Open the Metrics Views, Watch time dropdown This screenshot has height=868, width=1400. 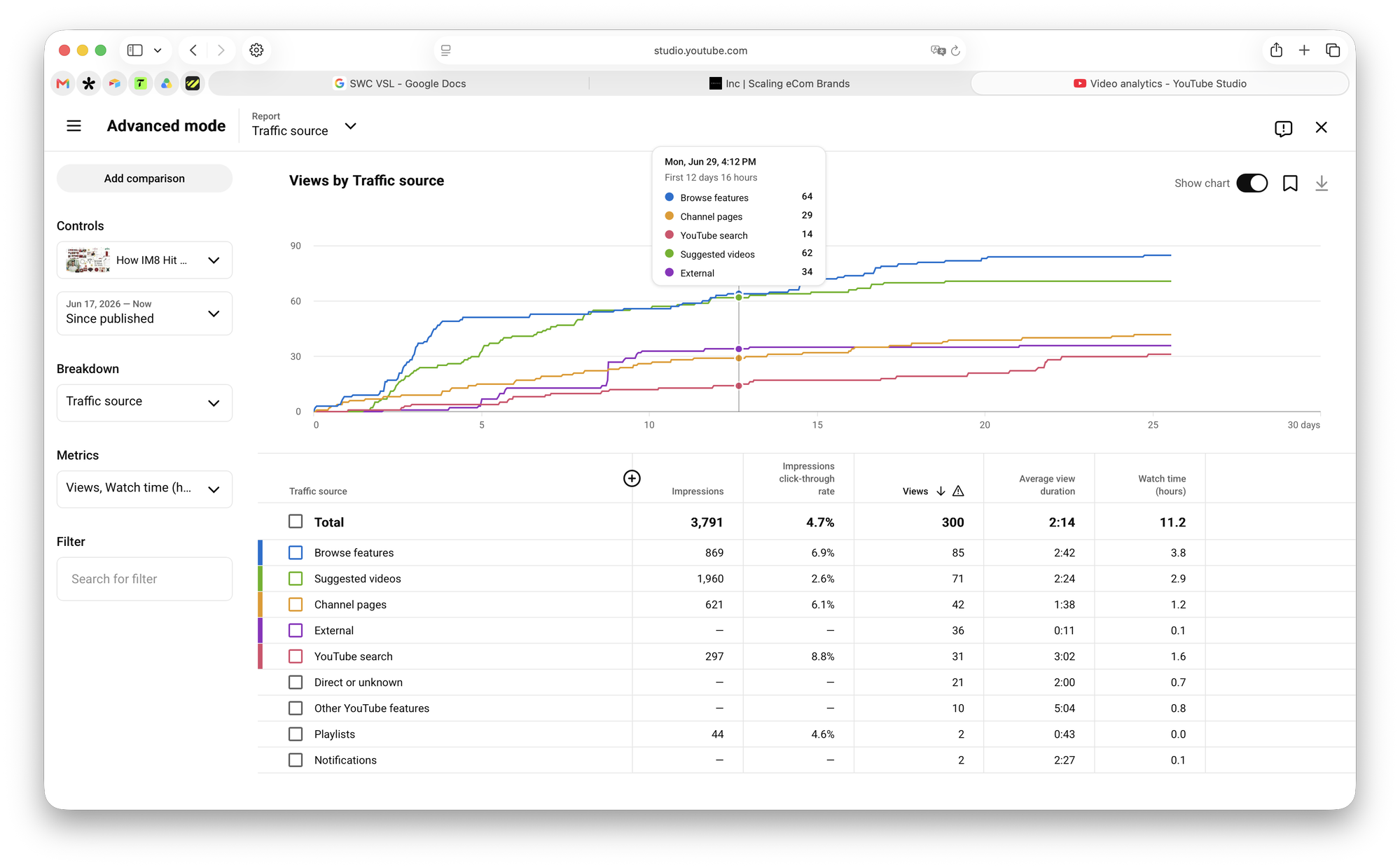click(x=144, y=489)
